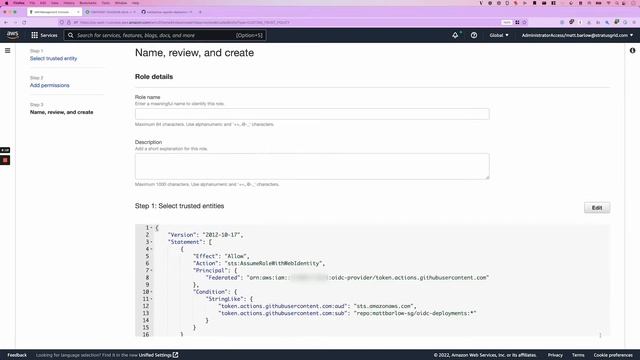Click the AWS logo home icon
This screenshot has height=360, width=640.
[x=13, y=35]
